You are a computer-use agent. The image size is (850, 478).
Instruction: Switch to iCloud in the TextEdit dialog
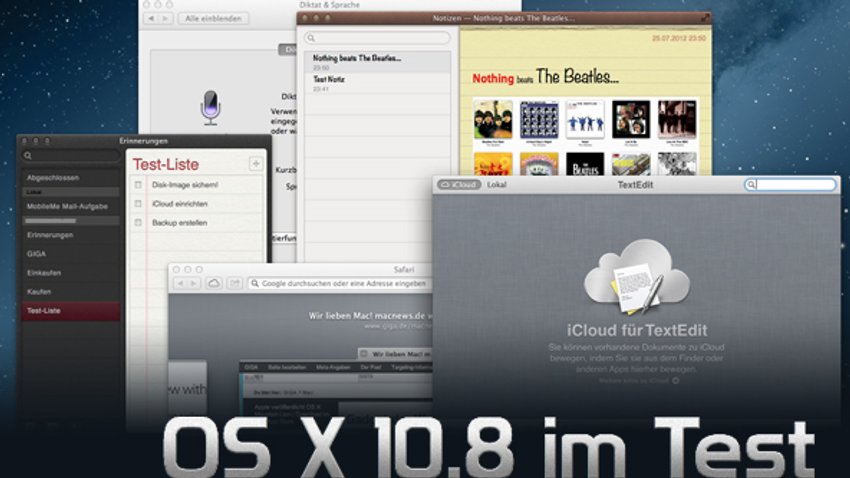(459, 185)
